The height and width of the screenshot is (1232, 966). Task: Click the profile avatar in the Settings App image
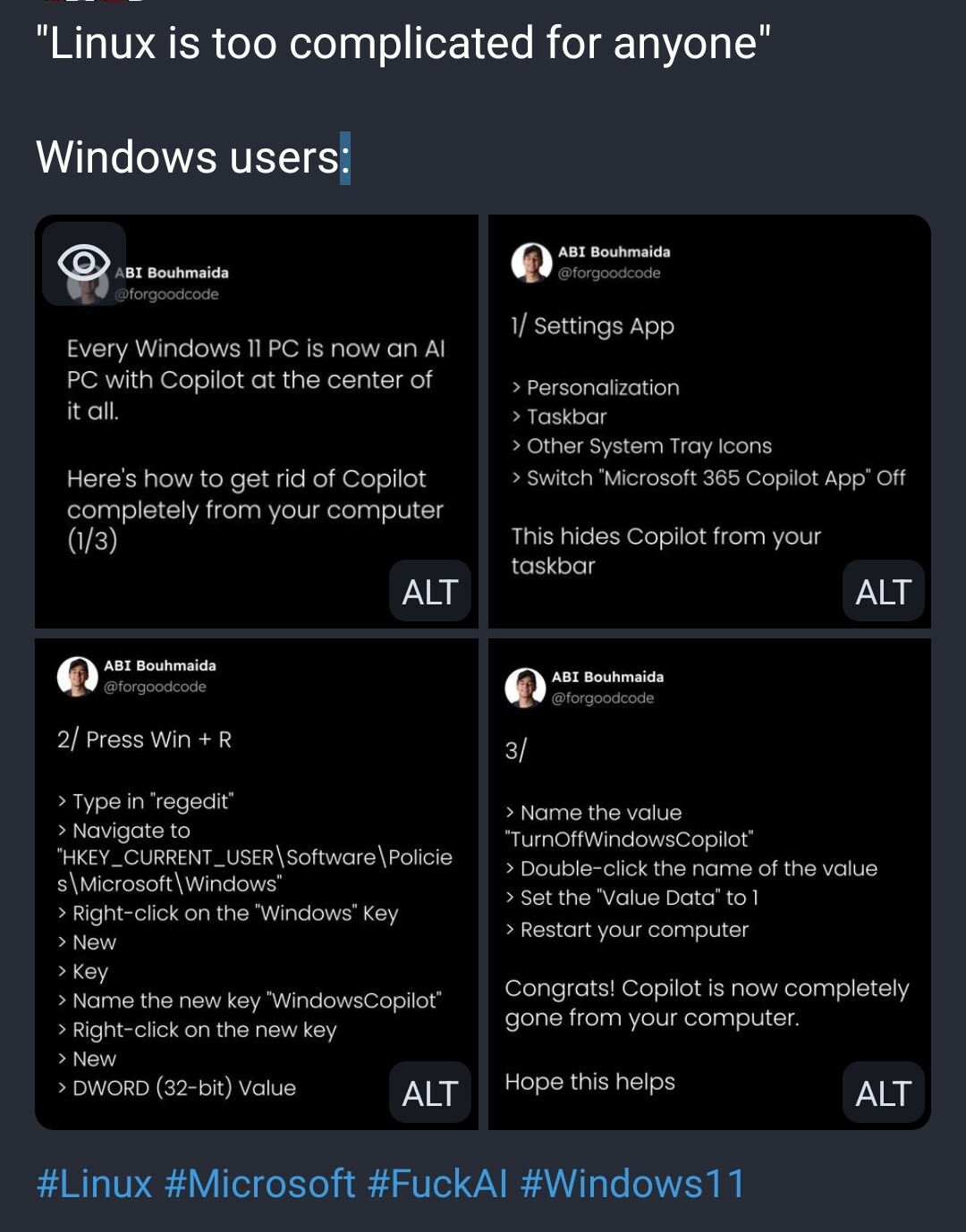[x=531, y=262]
